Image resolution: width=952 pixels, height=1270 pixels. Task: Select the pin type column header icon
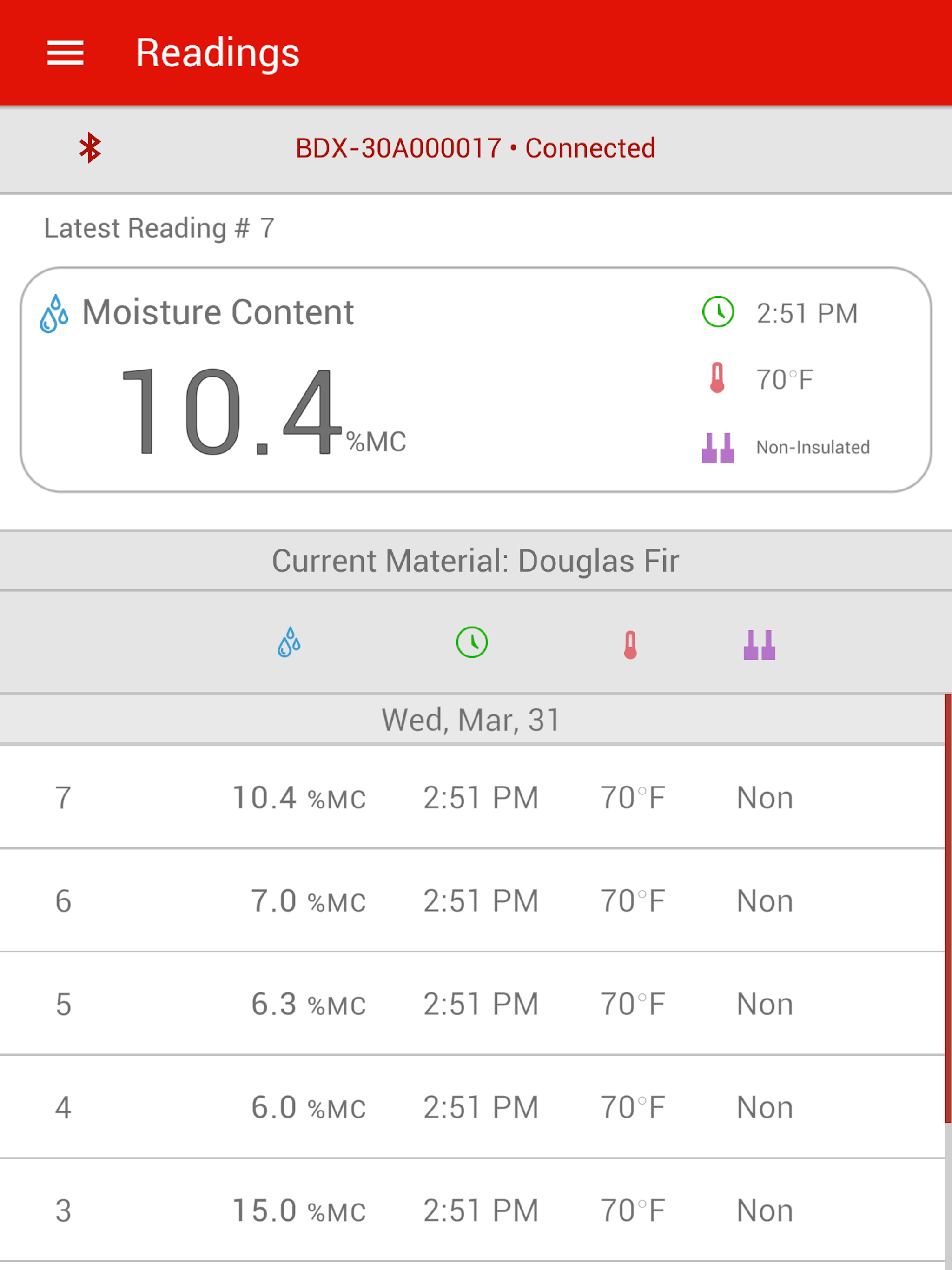(759, 644)
